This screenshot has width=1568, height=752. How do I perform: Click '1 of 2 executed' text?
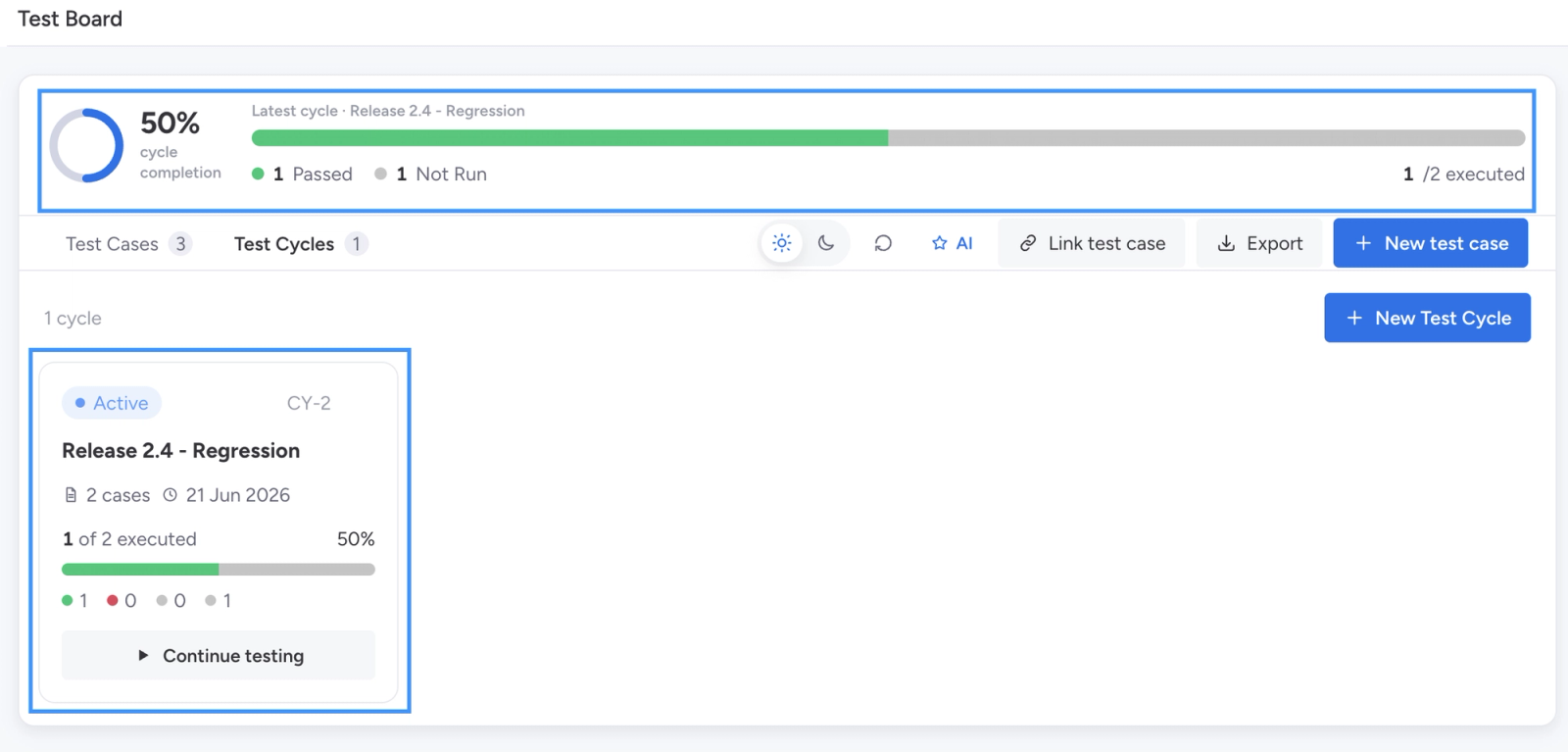[129, 539]
